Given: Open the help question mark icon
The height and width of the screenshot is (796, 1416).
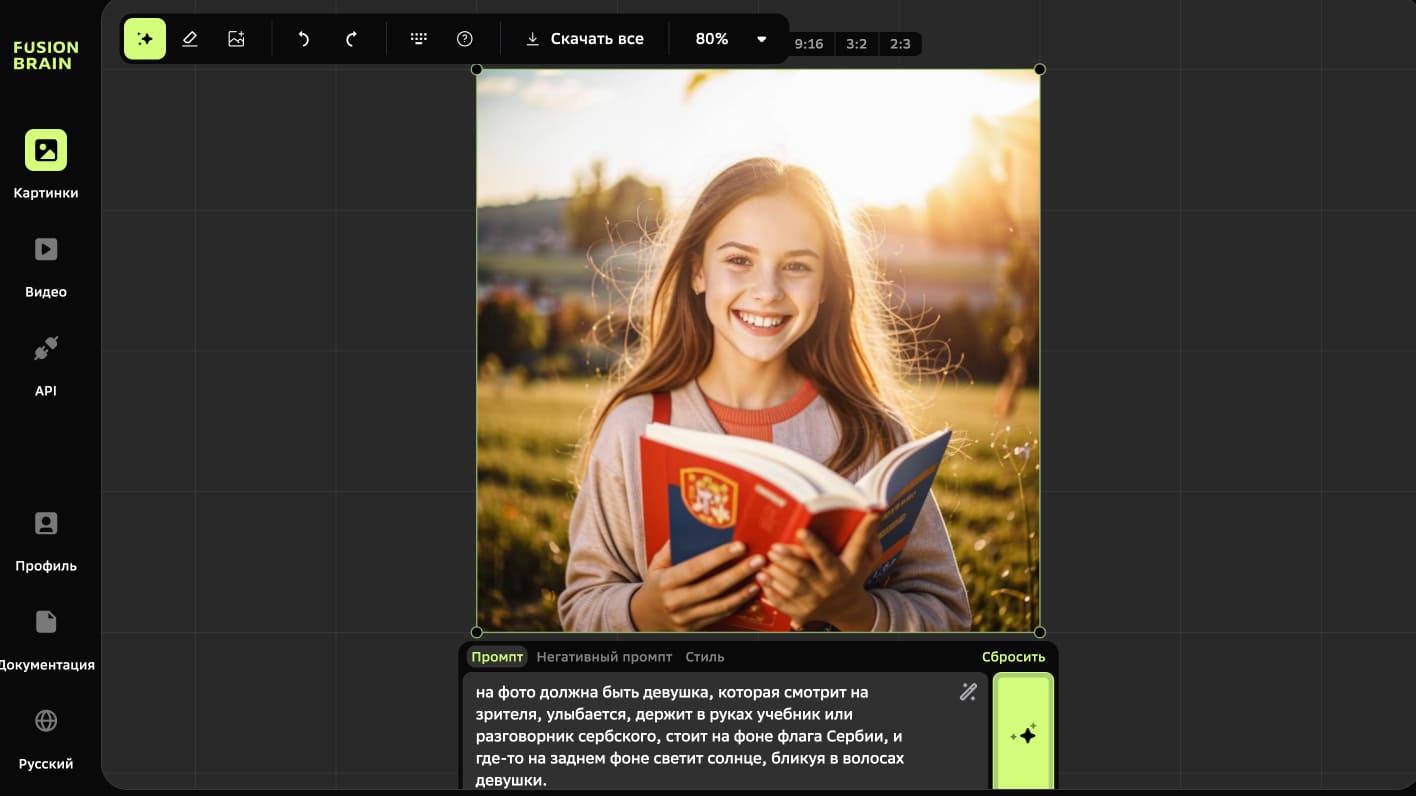Looking at the screenshot, I should pos(464,39).
